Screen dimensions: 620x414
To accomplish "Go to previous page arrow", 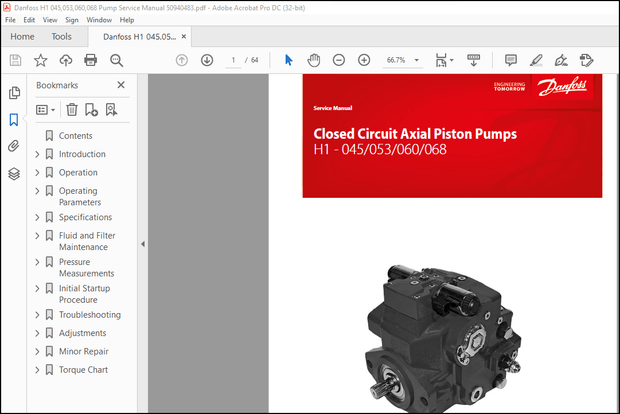I will 181,60.
